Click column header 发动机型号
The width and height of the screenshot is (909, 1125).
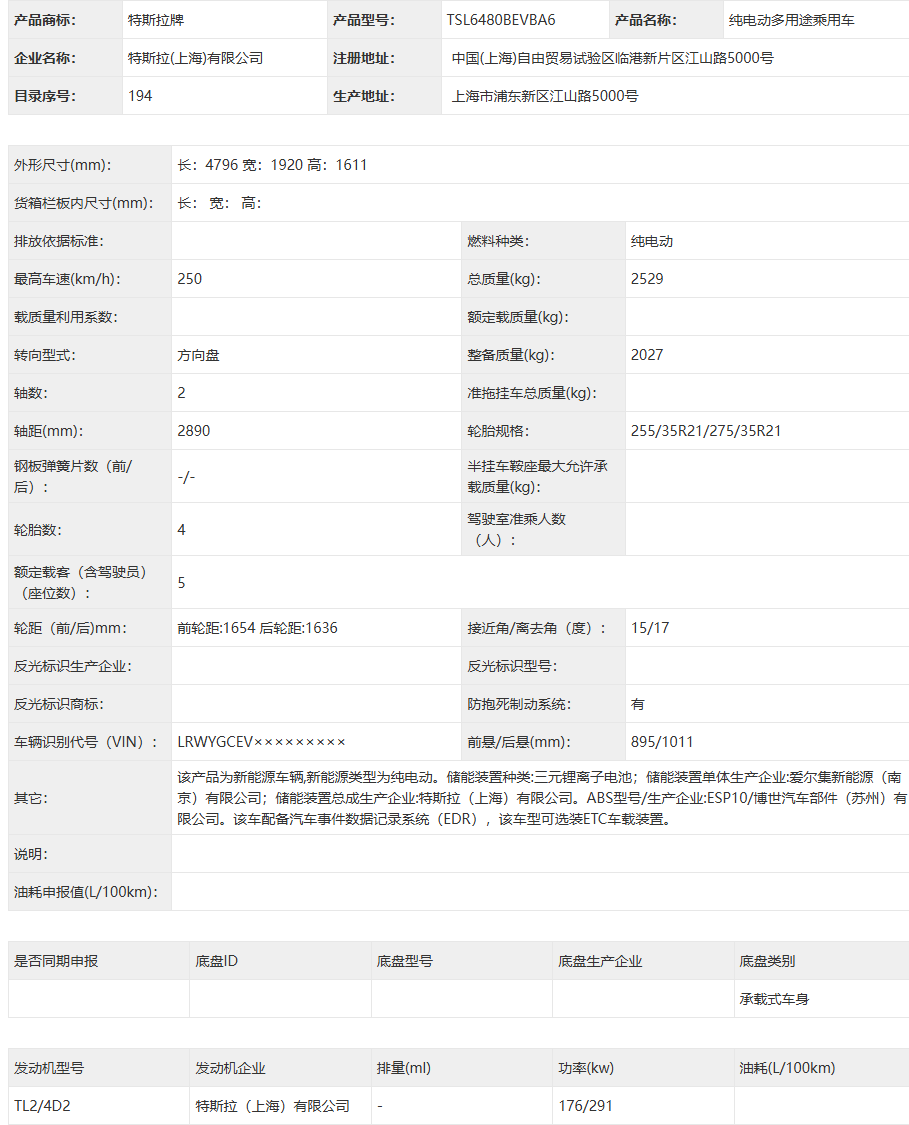[49, 1068]
